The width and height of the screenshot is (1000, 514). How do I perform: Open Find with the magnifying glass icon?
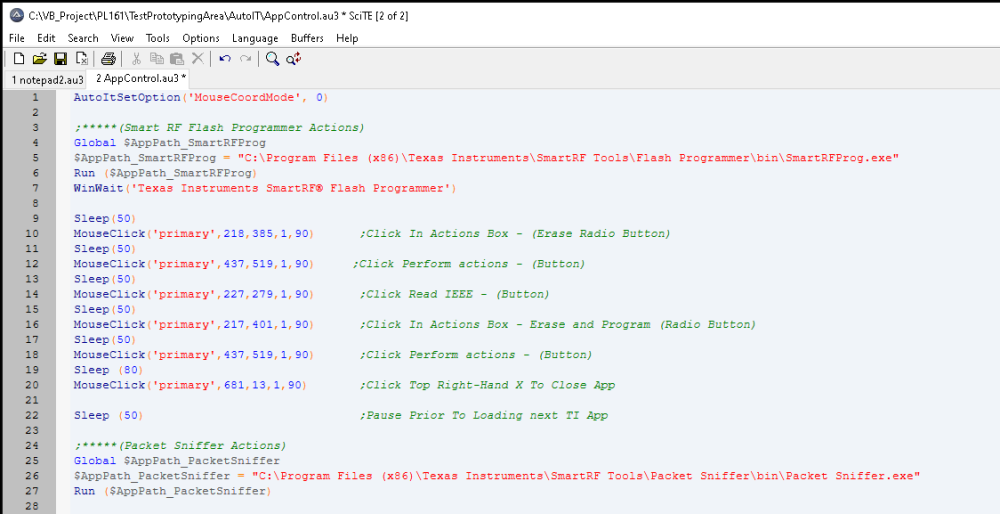tap(272, 59)
